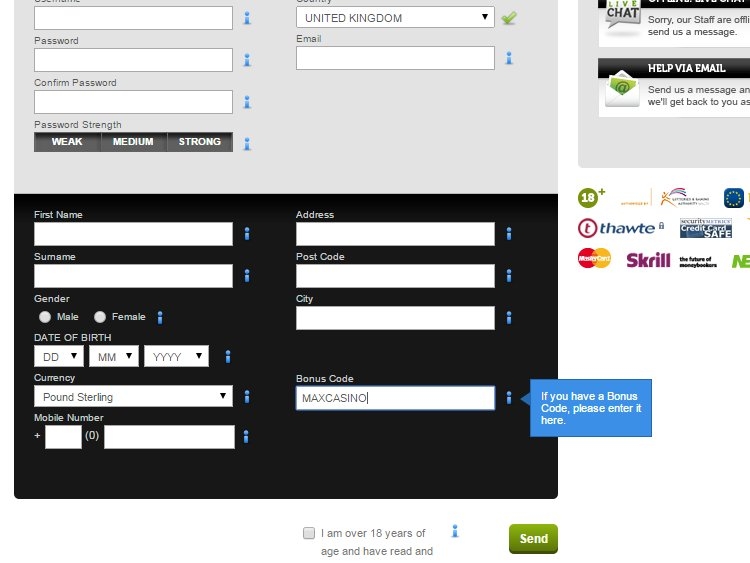This screenshot has width=750, height=563.
Task: Expand the YYYY birth year dropdown
Action: click(176, 356)
